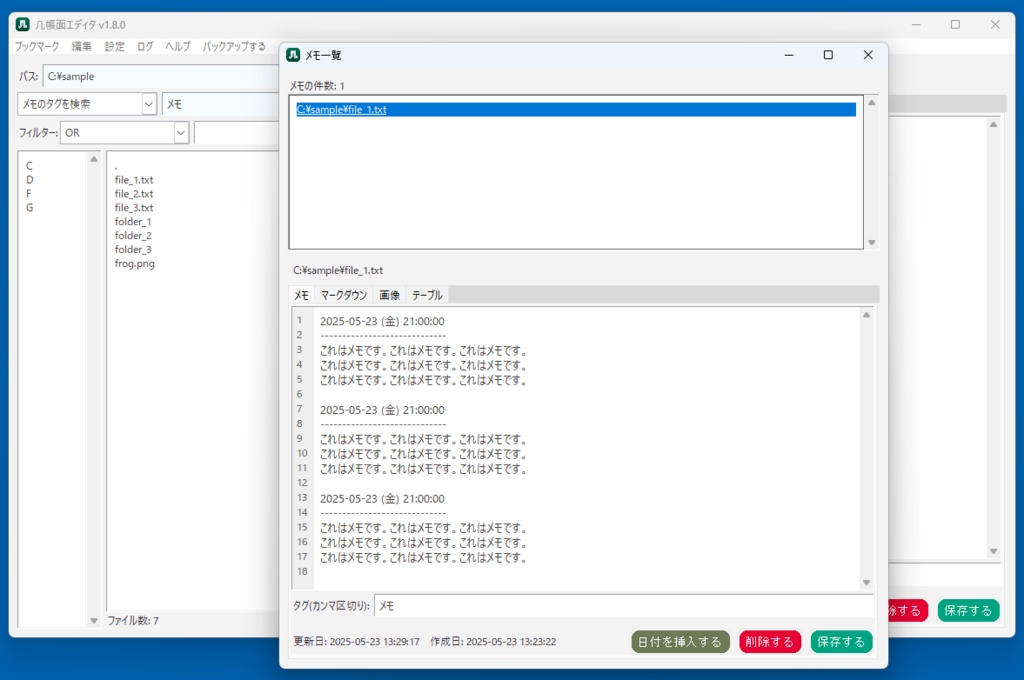This screenshot has width=1024, height=680.
Task: Expand the メモのタグを検索 dropdown
Action: click(149, 104)
